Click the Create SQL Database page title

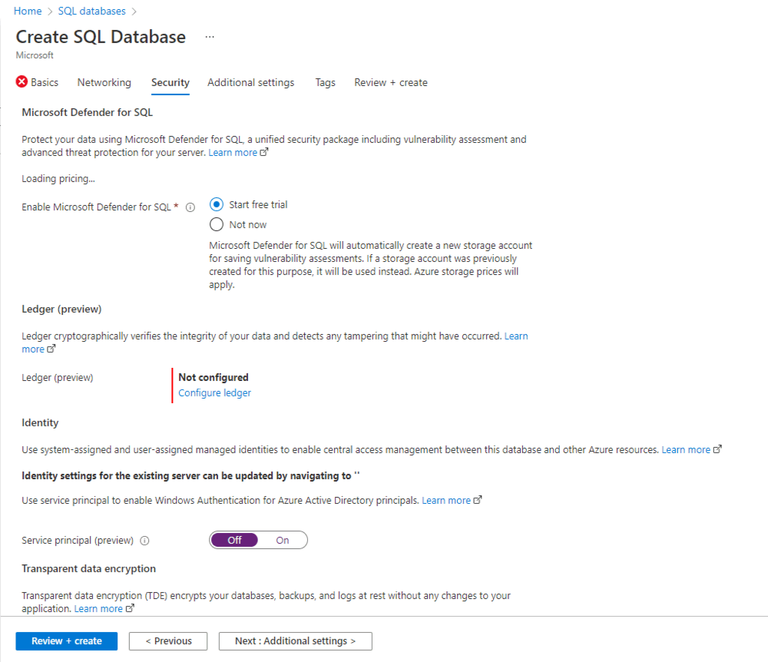pos(100,37)
